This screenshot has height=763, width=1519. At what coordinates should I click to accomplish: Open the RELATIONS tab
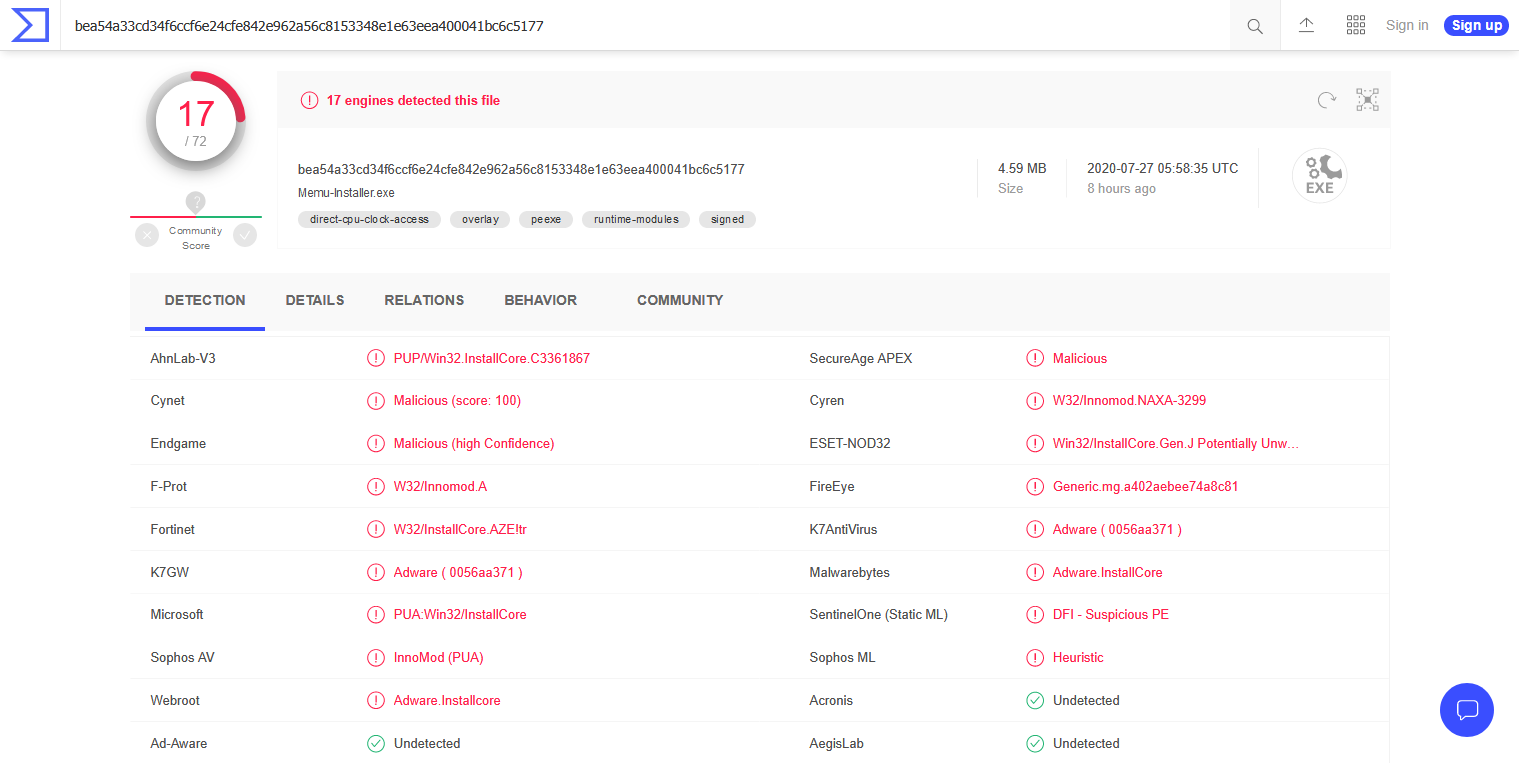tap(424, 300)
